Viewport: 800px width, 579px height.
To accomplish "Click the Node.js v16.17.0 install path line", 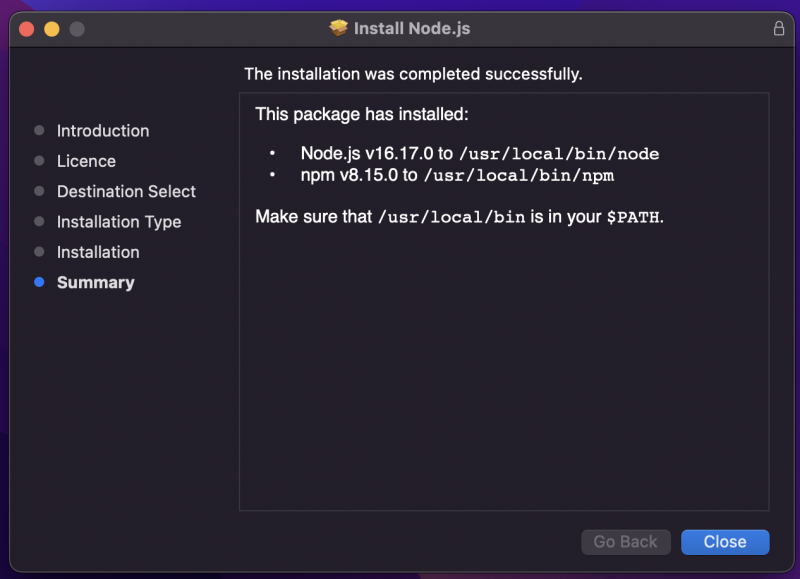I will [480, 154].
